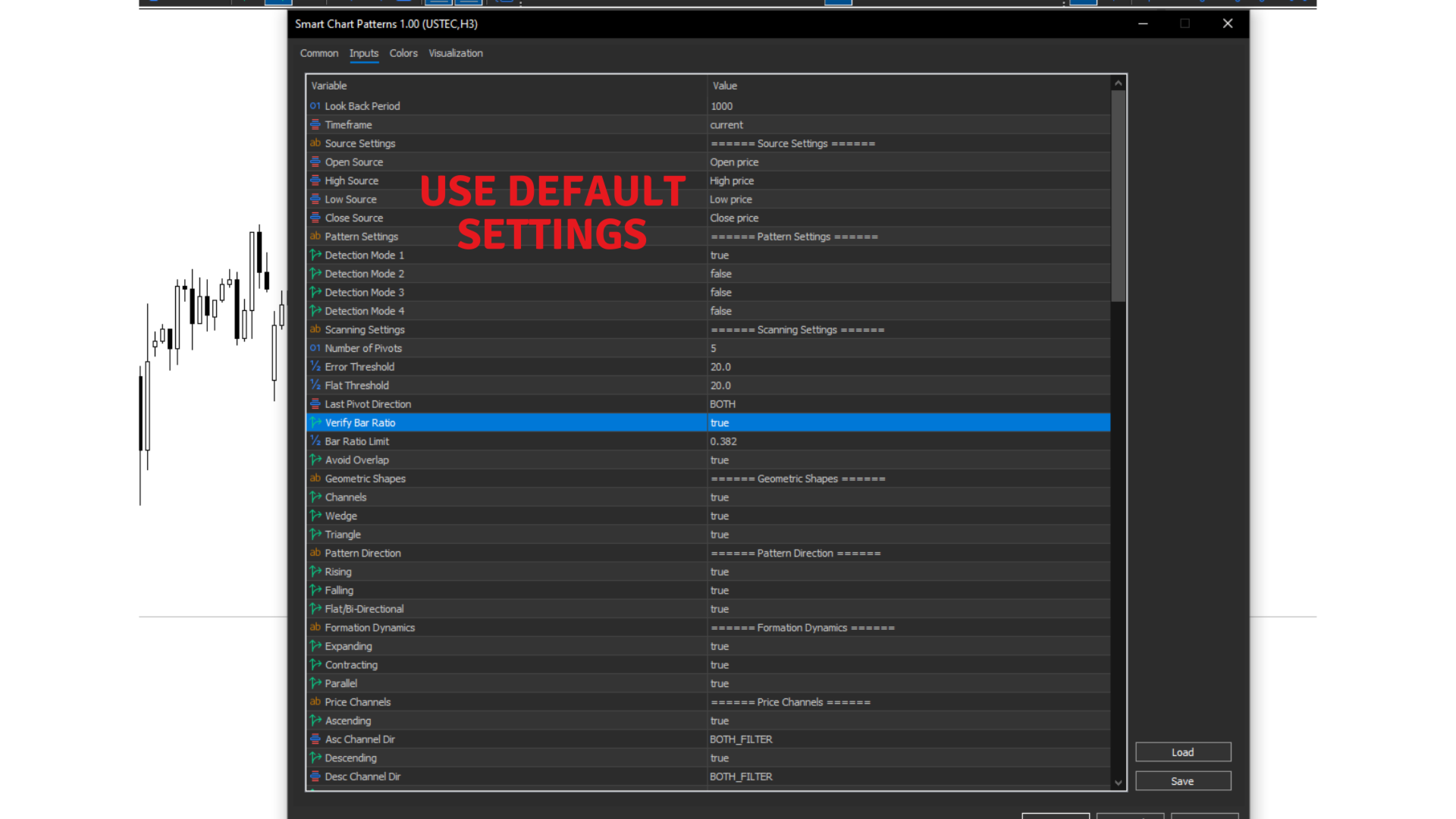This screenshot has height=819, width=1456.
Task: Switch to the Colors tab
Action: click(403, 53)
